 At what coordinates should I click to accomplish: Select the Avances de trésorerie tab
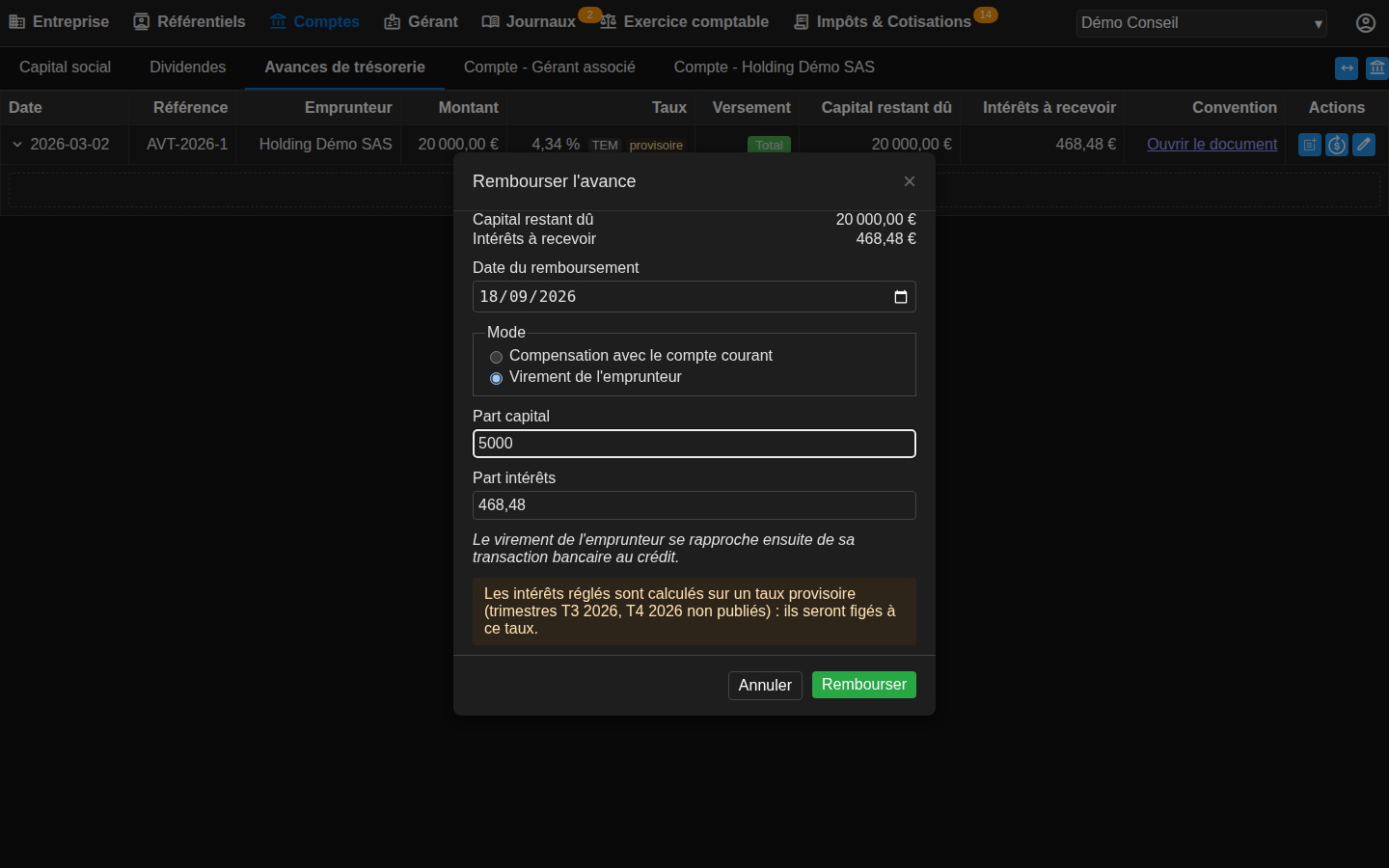click(344, 68)
